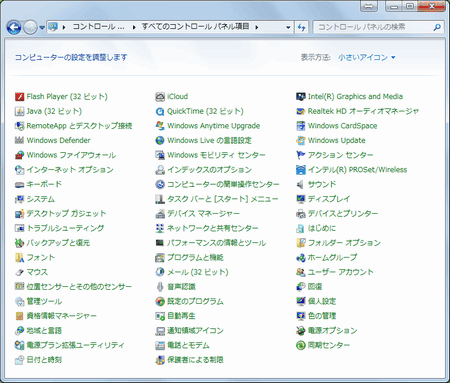
Task: Open the コンピューターの簡単操作センター link
Action: [x=223, y=184]
